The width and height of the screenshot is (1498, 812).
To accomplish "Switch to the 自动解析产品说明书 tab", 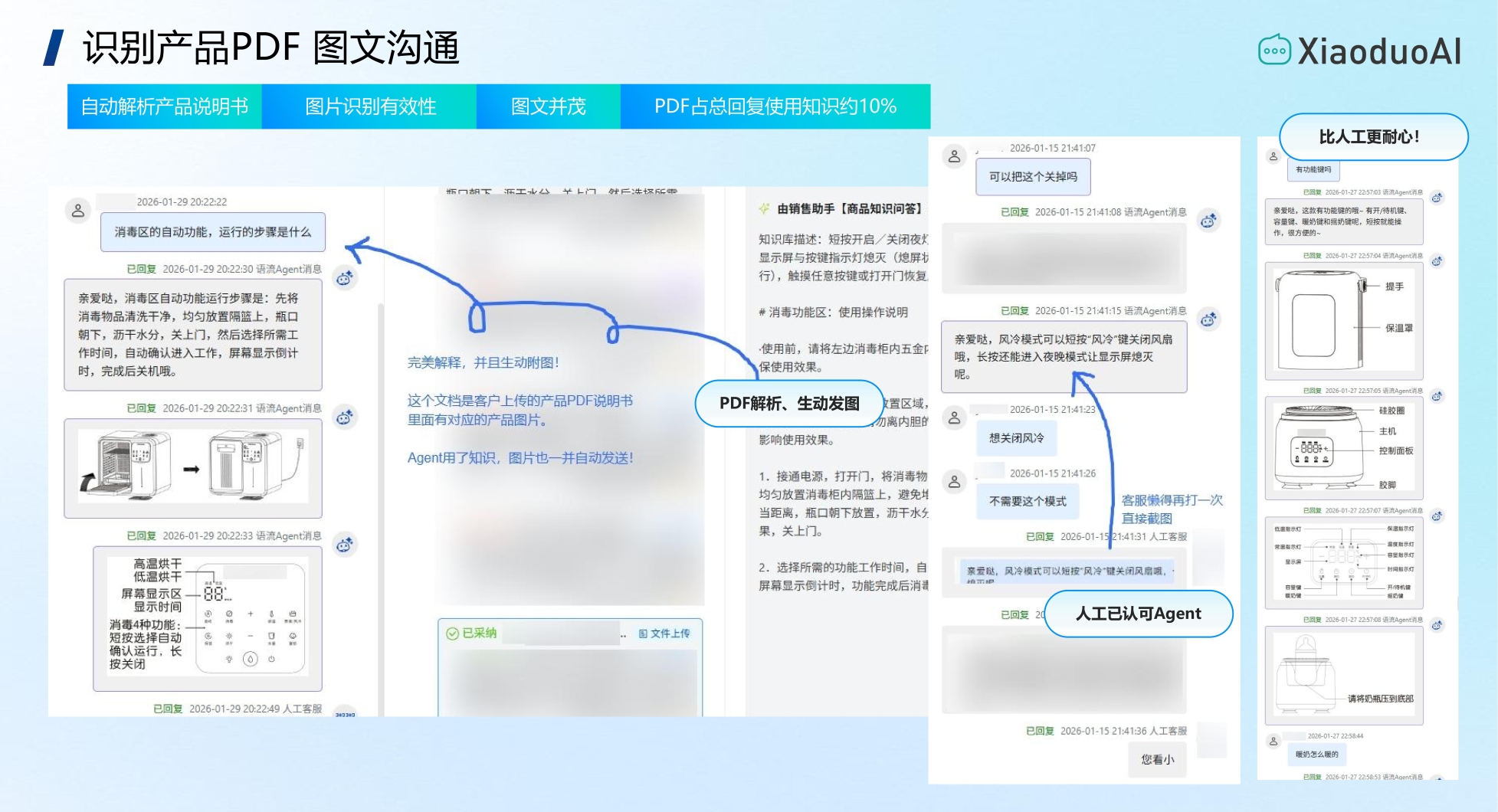I will pos(166,106).
